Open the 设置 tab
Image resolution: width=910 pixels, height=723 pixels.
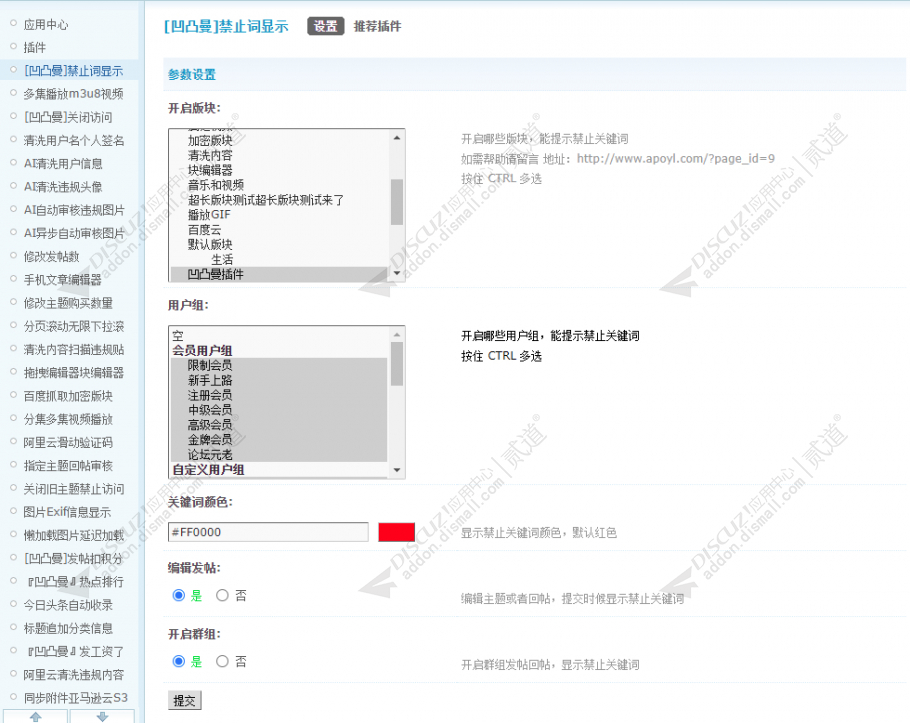(326, 26)
